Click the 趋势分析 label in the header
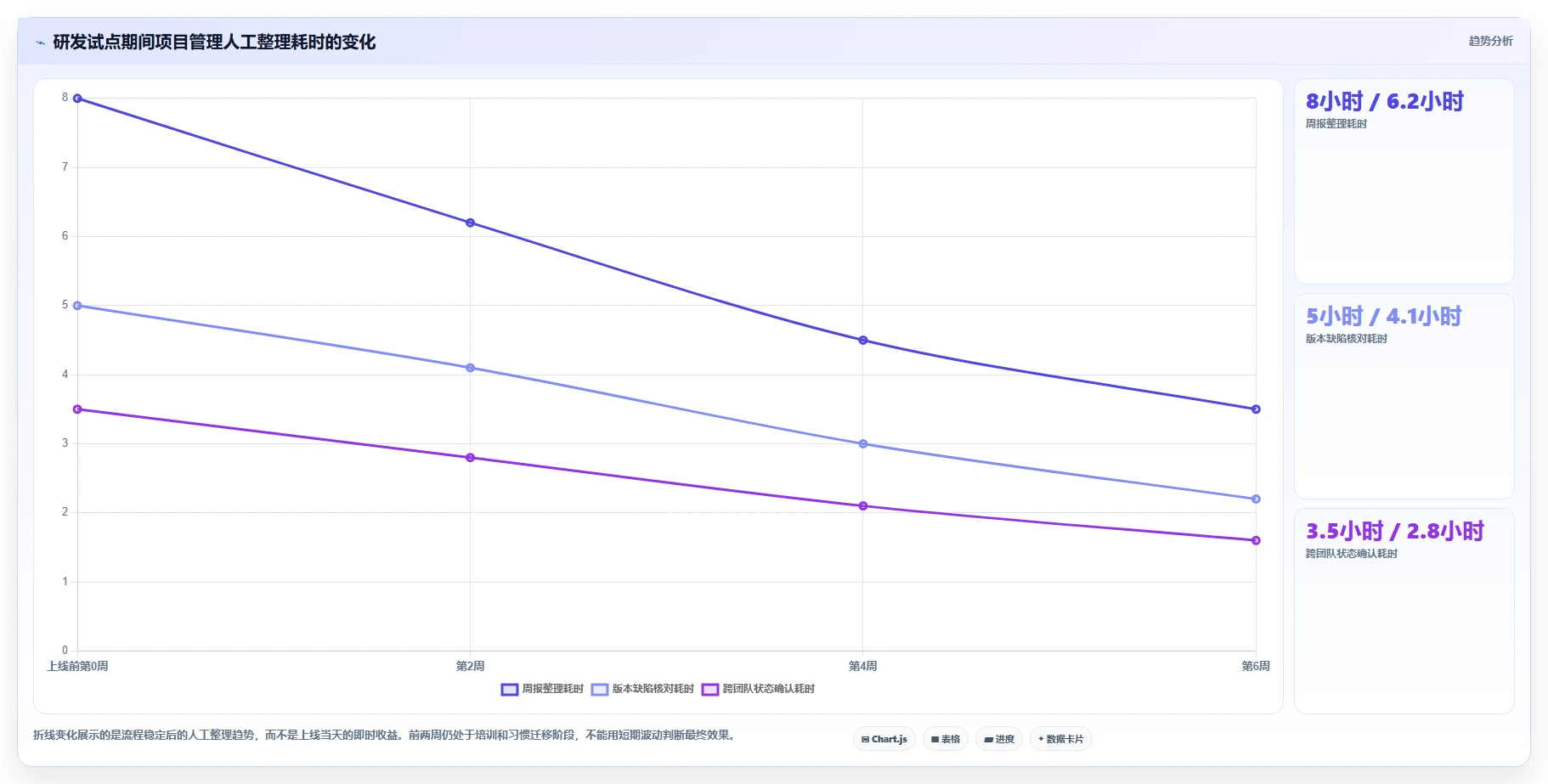 pos(1490,41)
